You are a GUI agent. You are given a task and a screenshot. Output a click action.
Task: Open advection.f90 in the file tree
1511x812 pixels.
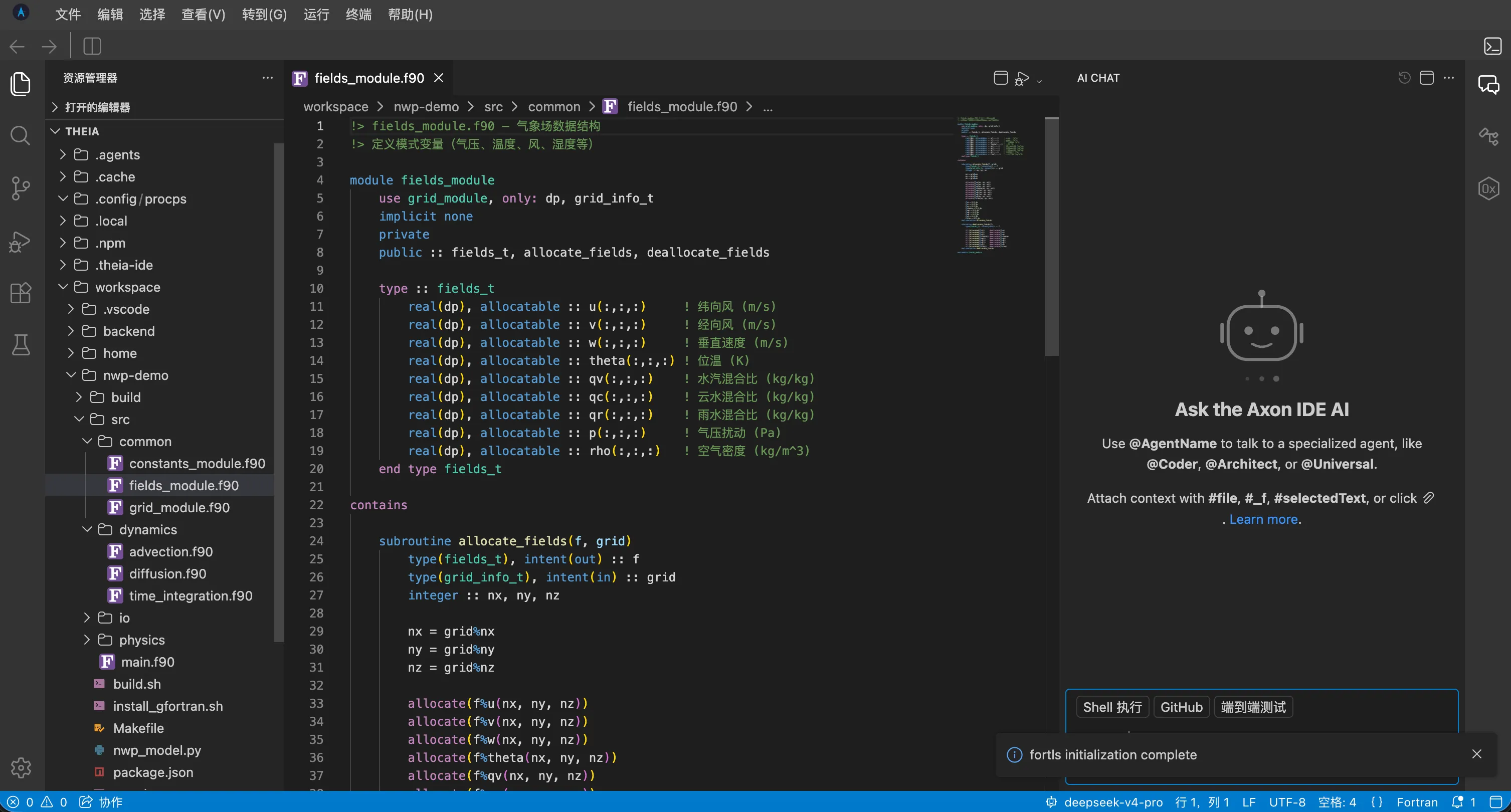point(170,551)
